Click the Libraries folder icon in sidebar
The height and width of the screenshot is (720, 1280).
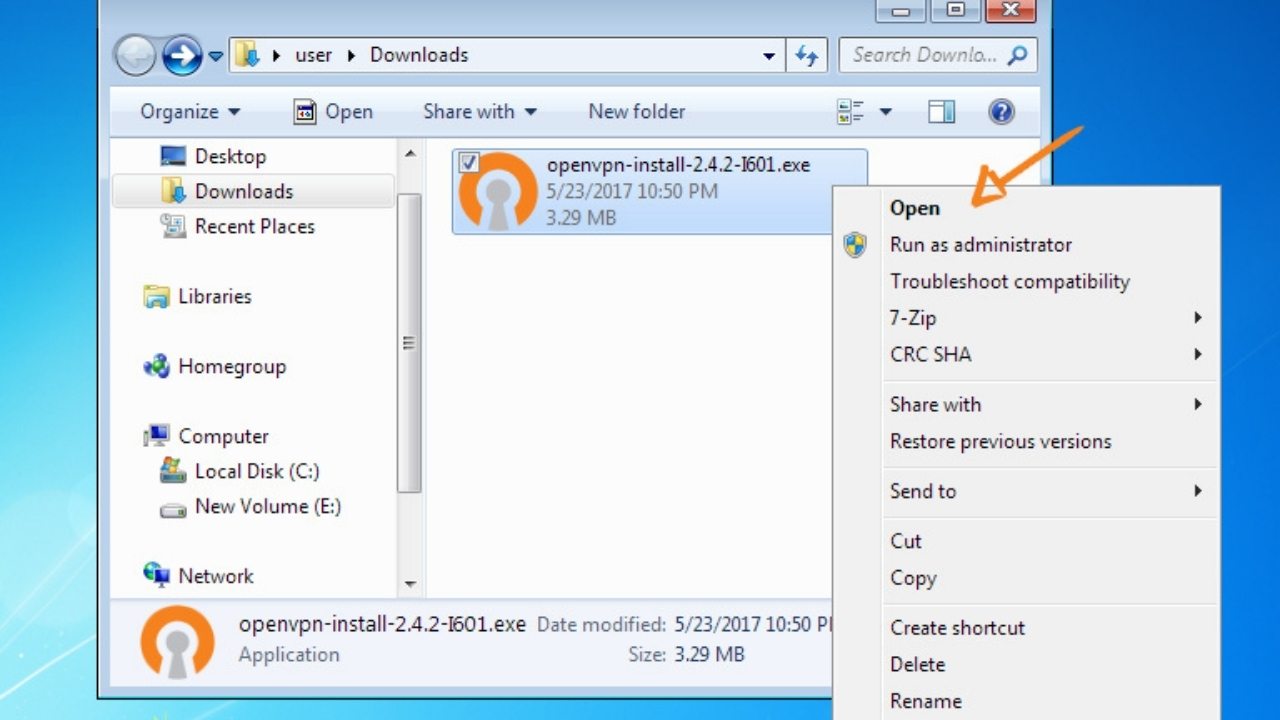pyautogui.click(x=156, y=296)
